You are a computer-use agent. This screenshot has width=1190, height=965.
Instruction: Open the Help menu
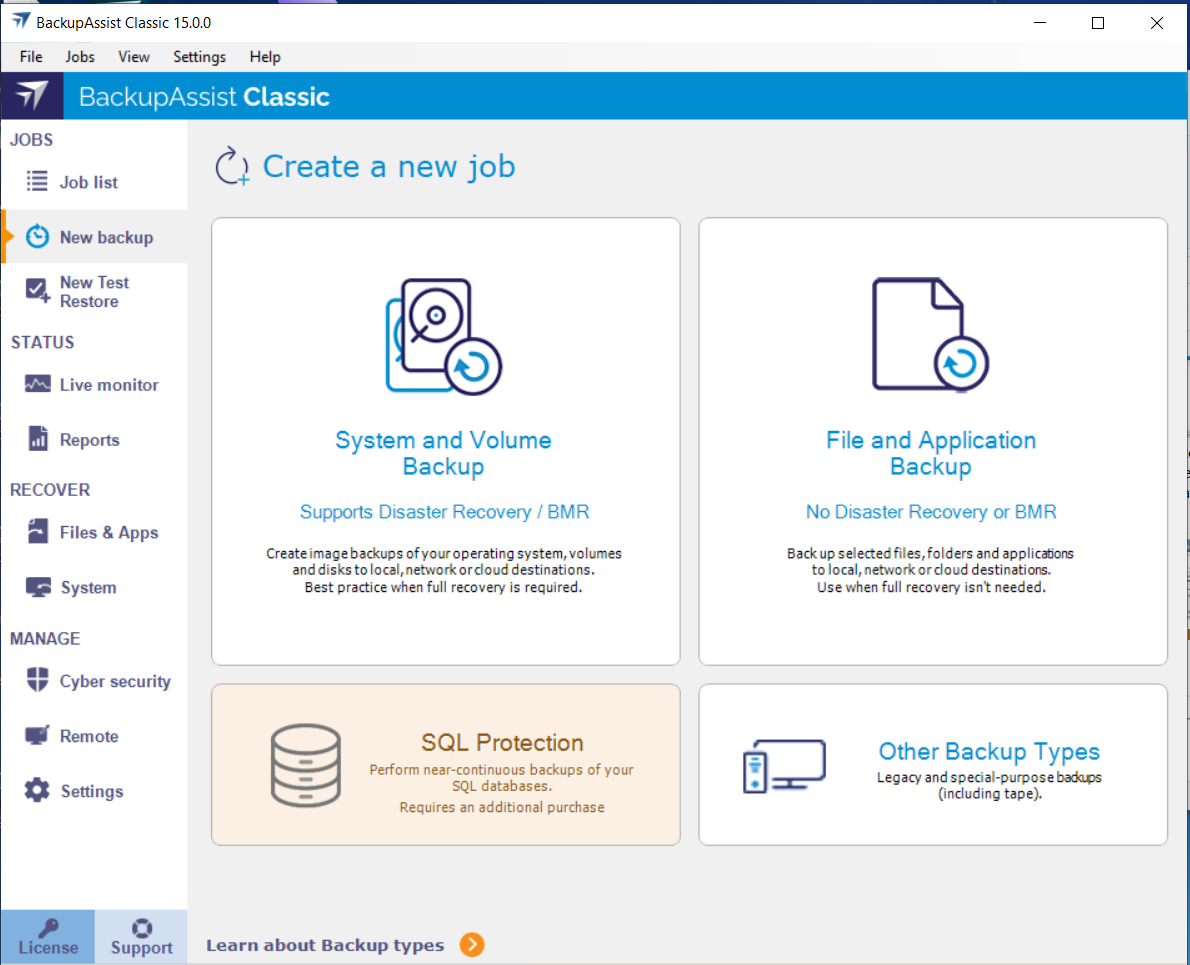265,57
